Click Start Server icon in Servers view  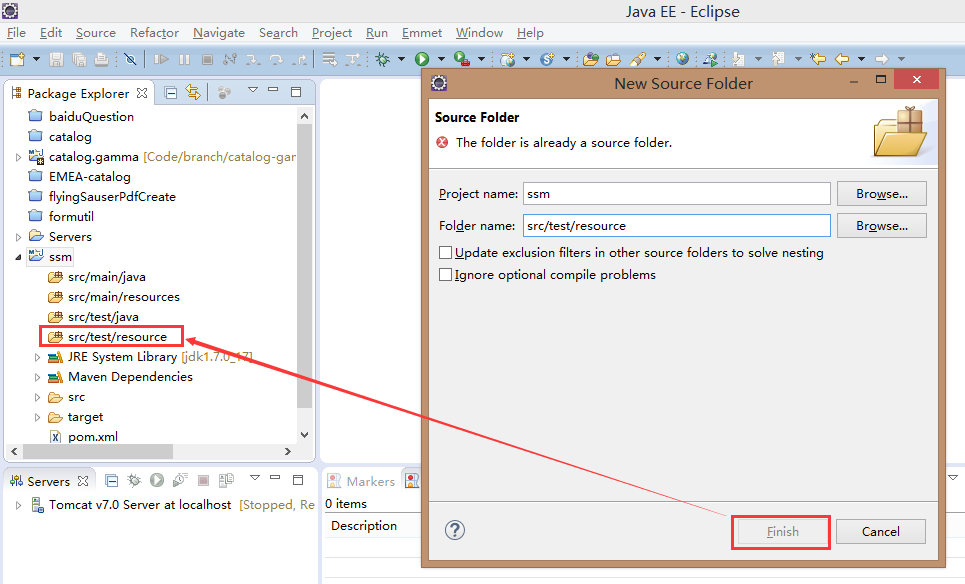(157, 480)
